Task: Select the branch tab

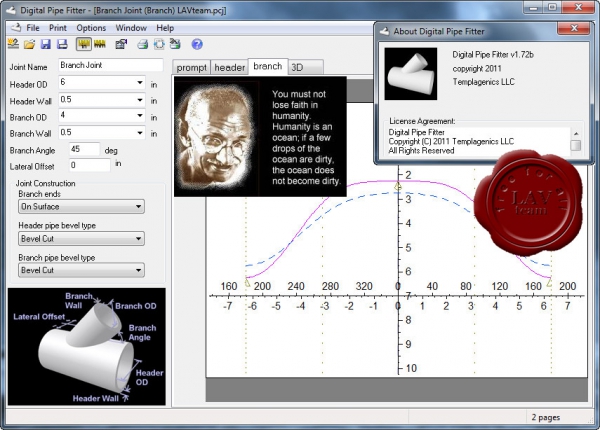Action: coord(268,66)
